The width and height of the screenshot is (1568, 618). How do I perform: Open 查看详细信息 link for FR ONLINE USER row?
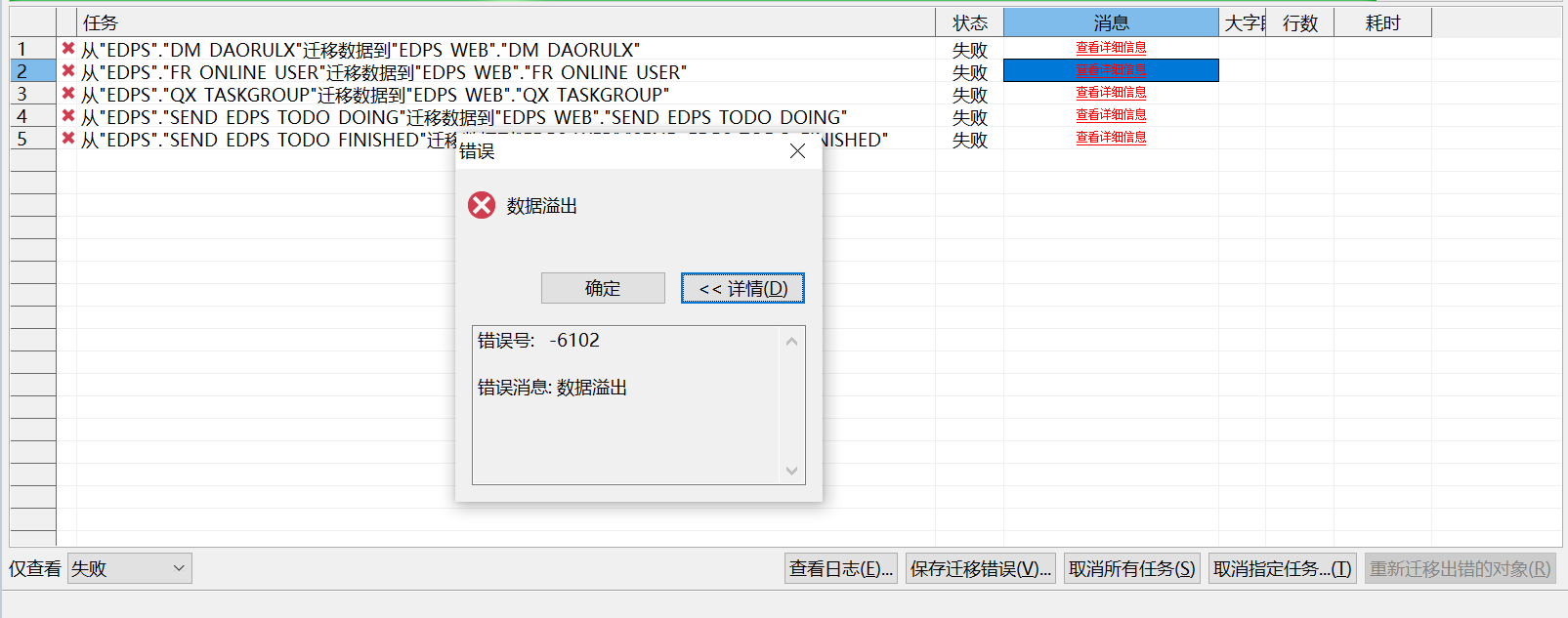[1111, 69]
